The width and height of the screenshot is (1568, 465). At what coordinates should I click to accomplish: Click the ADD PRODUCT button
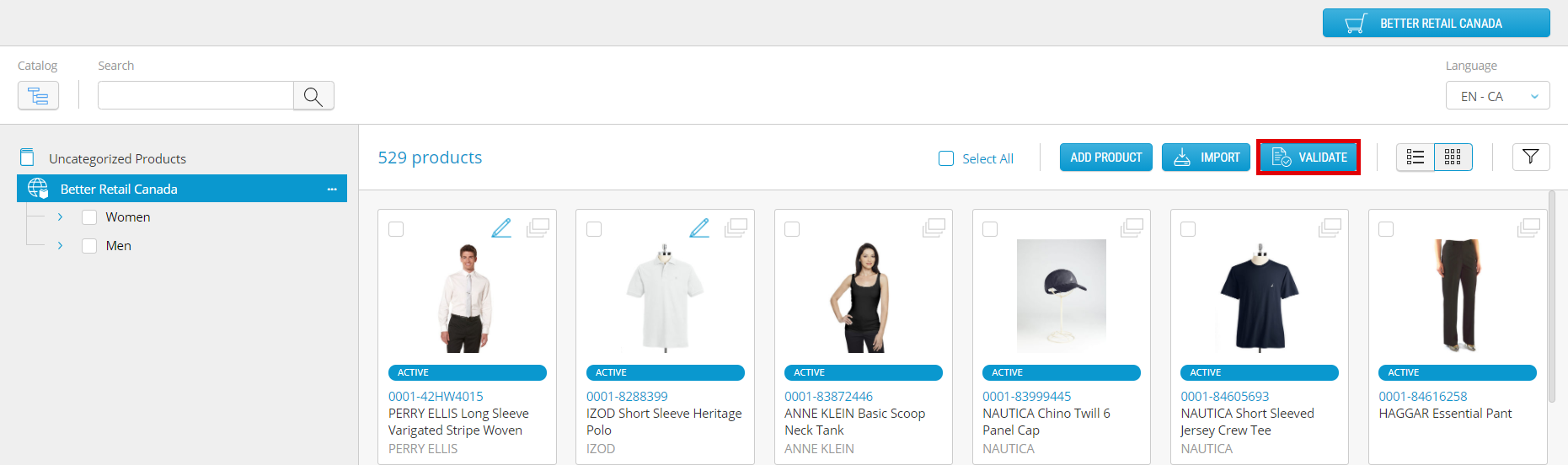[1105, 158]
